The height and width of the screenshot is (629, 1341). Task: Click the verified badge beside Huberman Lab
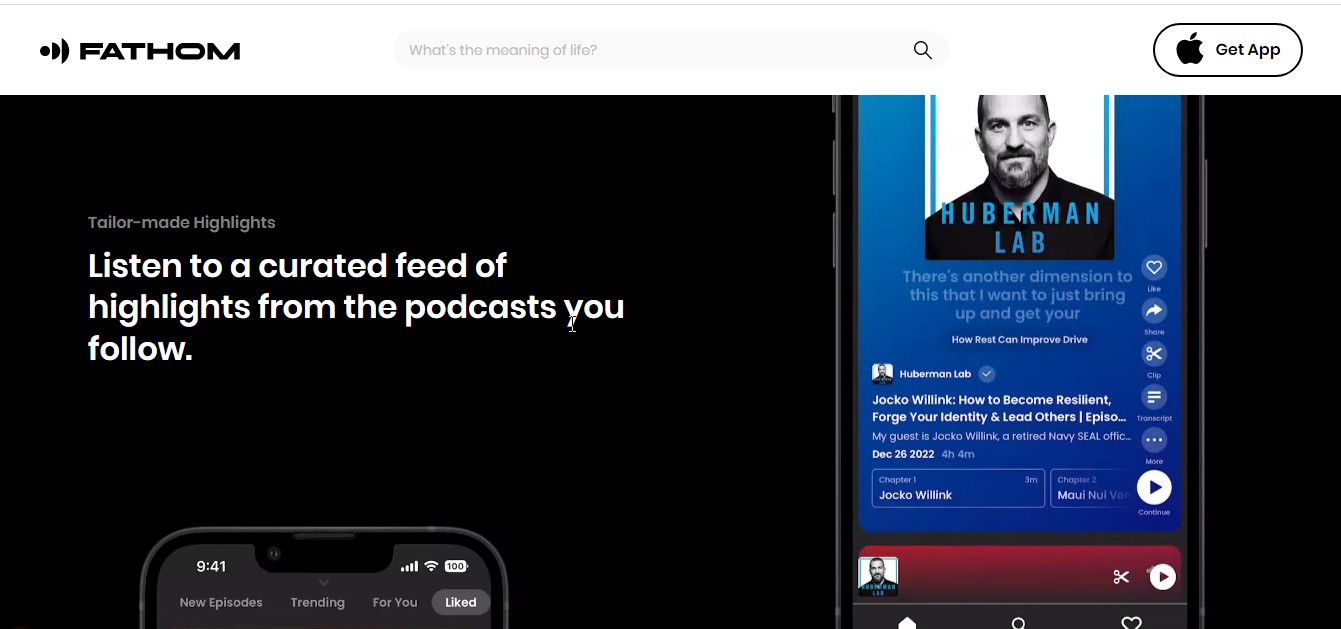click(987, 374)
